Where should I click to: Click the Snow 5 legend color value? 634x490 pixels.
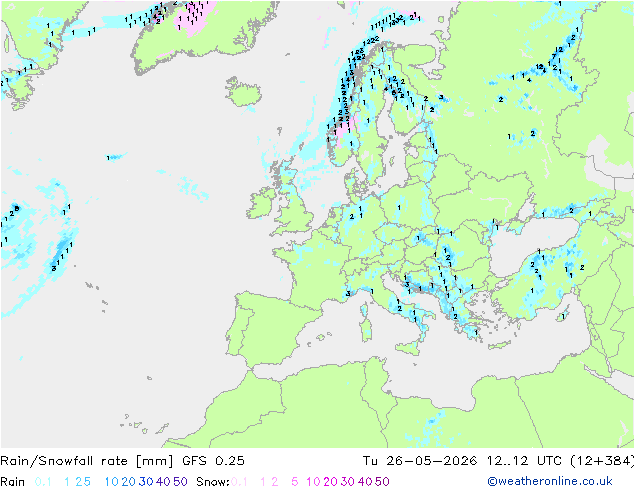click(x=295, y=482)
